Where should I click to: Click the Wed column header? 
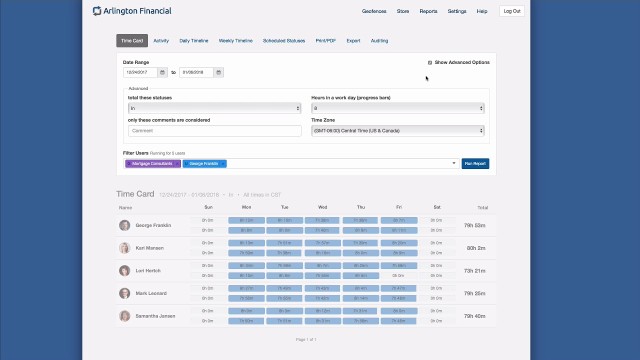[x=322, y=207]
